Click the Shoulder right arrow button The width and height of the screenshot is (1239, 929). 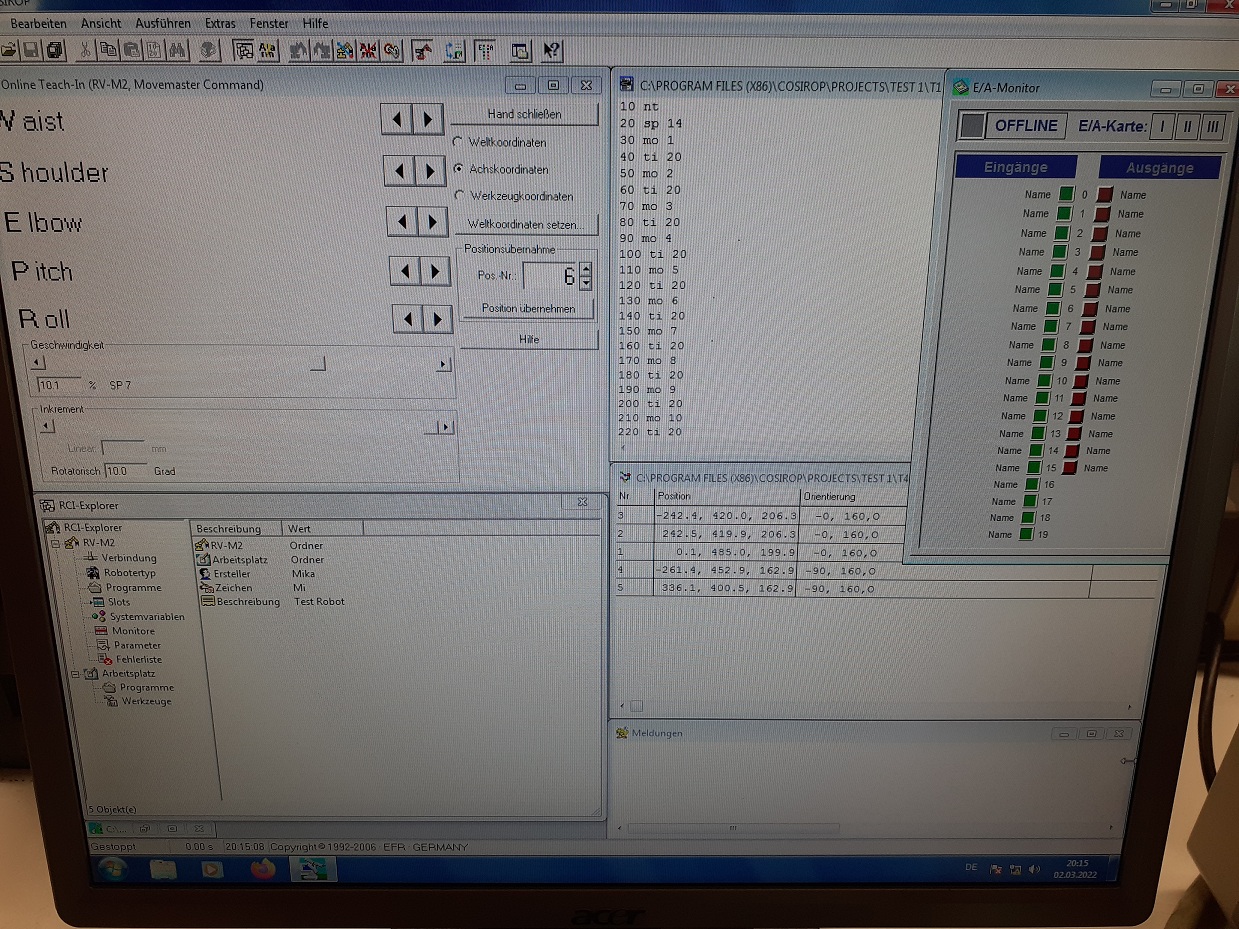pyautogui.click(x=431, y=171)
